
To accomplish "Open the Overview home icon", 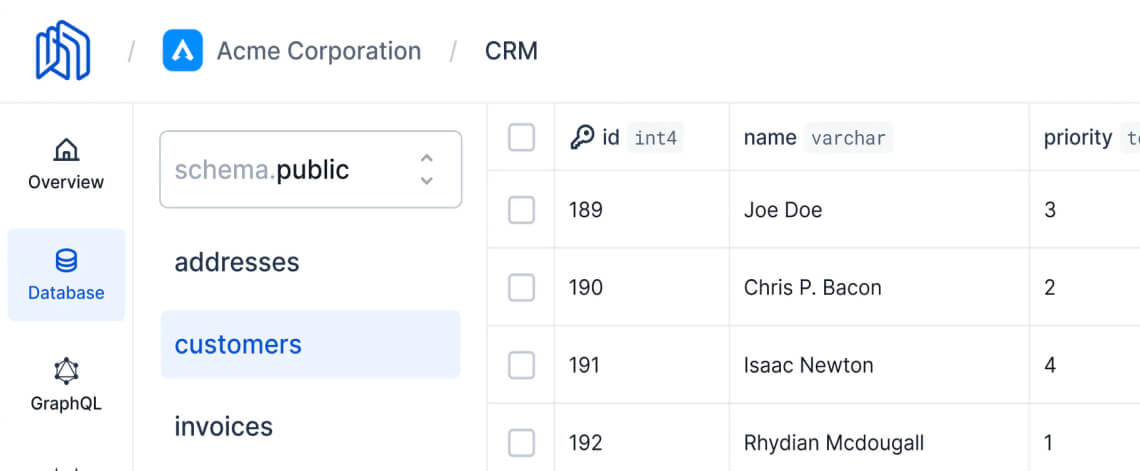I will click(x=66, y=151).
